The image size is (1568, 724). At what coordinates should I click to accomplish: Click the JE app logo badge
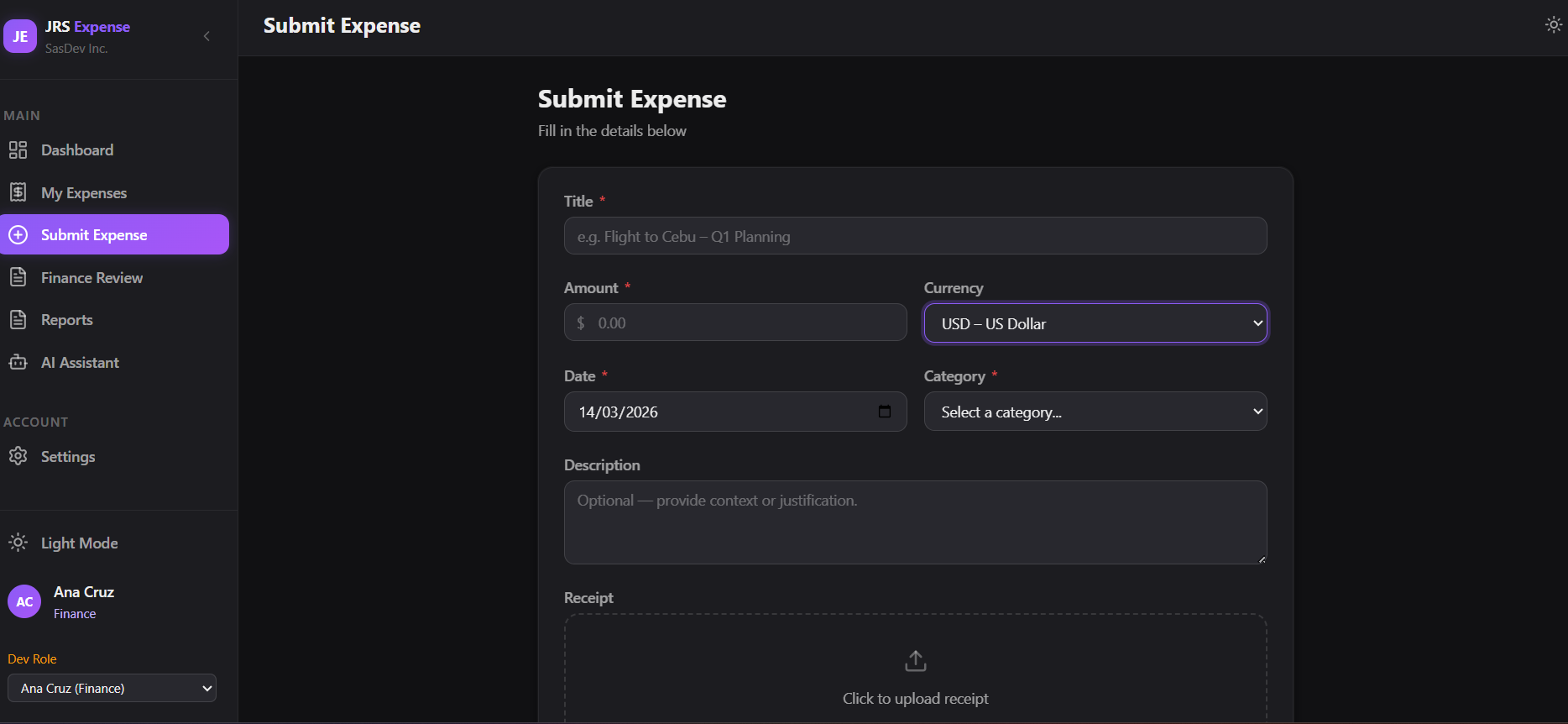pyautogui.click(x=20, y=36)
